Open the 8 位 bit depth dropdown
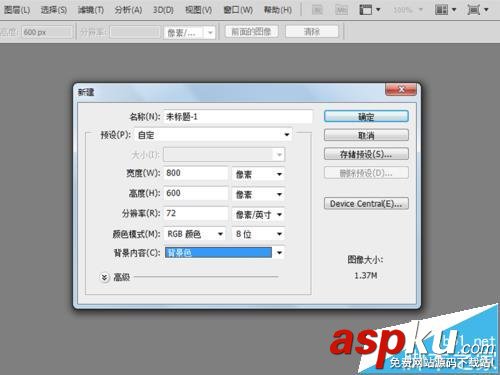Image resolution: width=500 pixels, height=375 pixels. 259,234
